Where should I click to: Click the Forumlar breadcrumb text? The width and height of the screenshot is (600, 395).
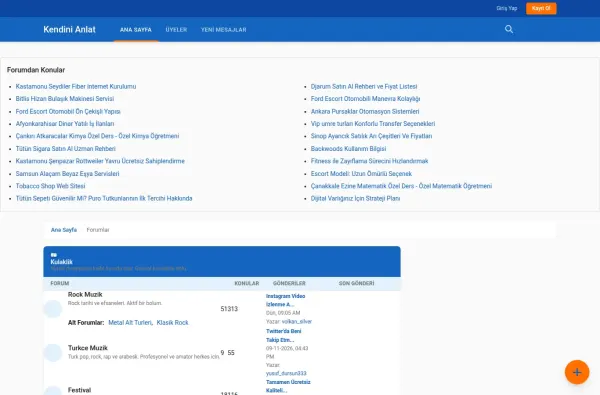click(98, 230)
